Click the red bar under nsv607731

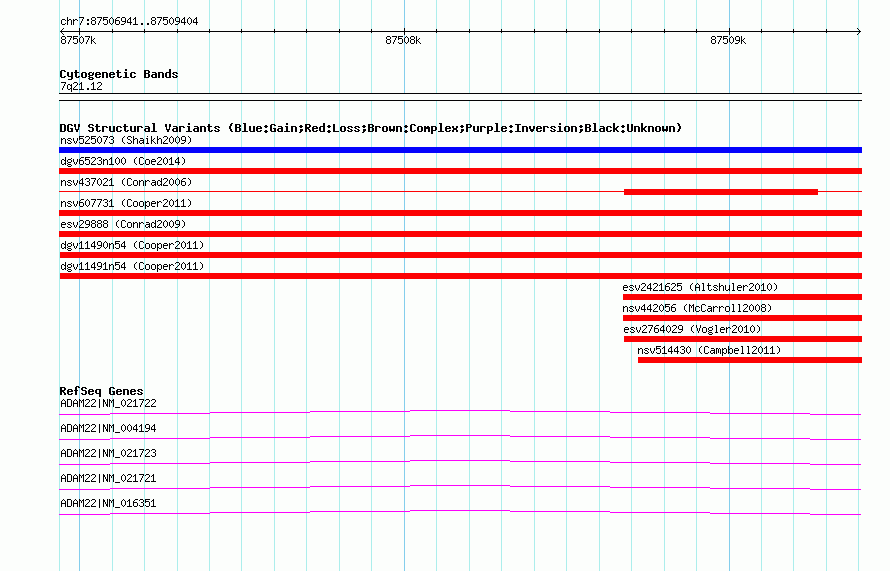point(460,213)
